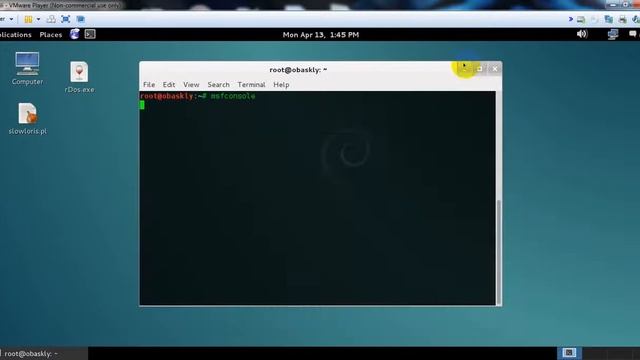Viewport: 640px width, 360px height.
Task: Click the terminal title root@obaskly: ~
Action: pos(298,70)
